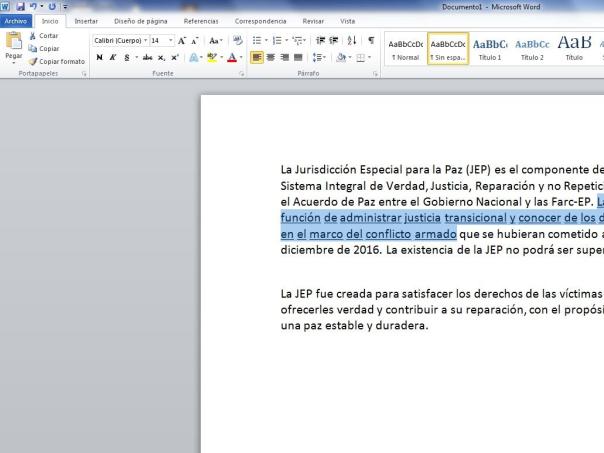Toggle bold formatting
Image resolution: width=604 pixels, height=453 pixels.
coord(98,58)
